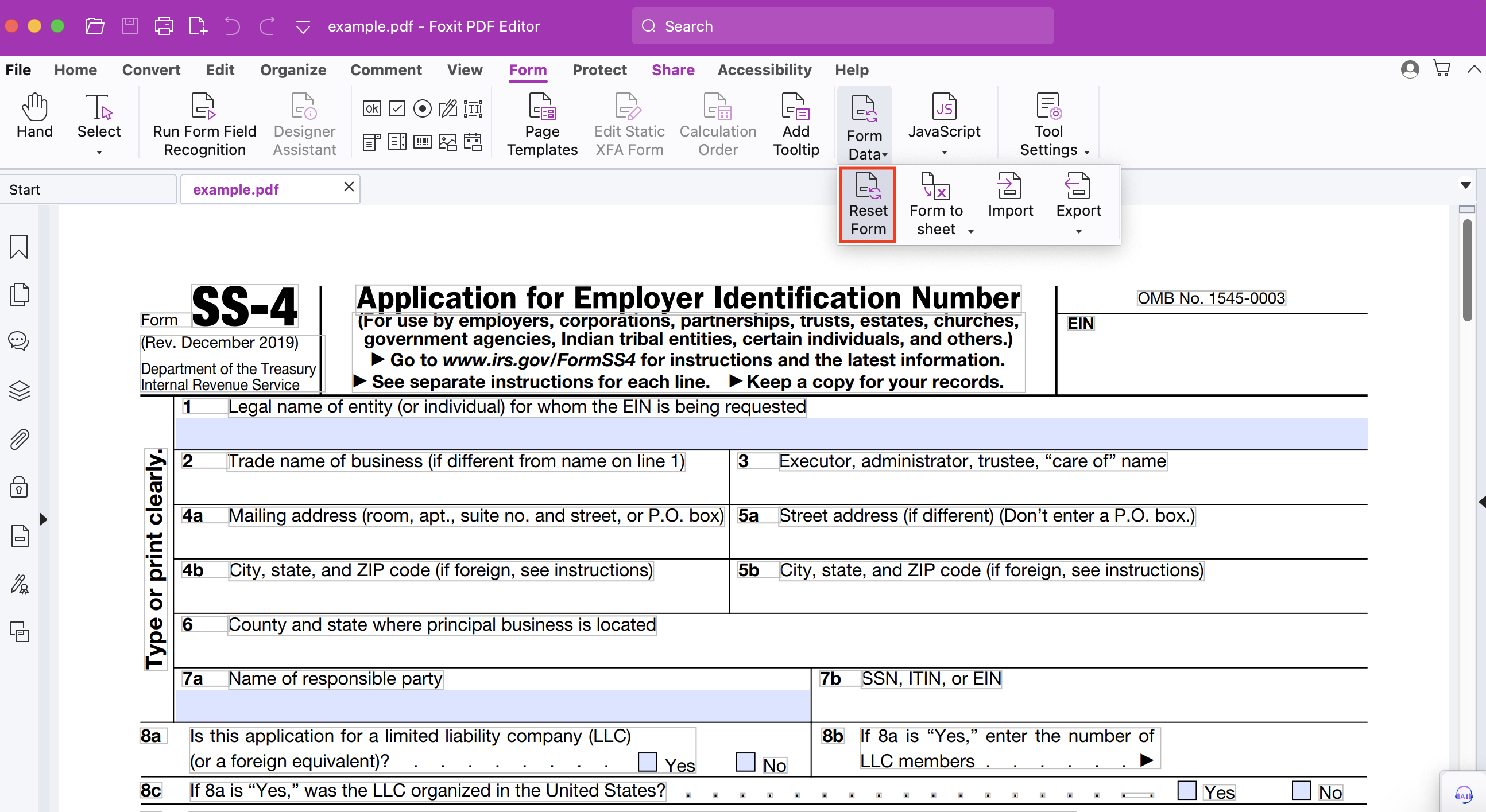Check Yes for line 8c

[x=1186, y=790]
